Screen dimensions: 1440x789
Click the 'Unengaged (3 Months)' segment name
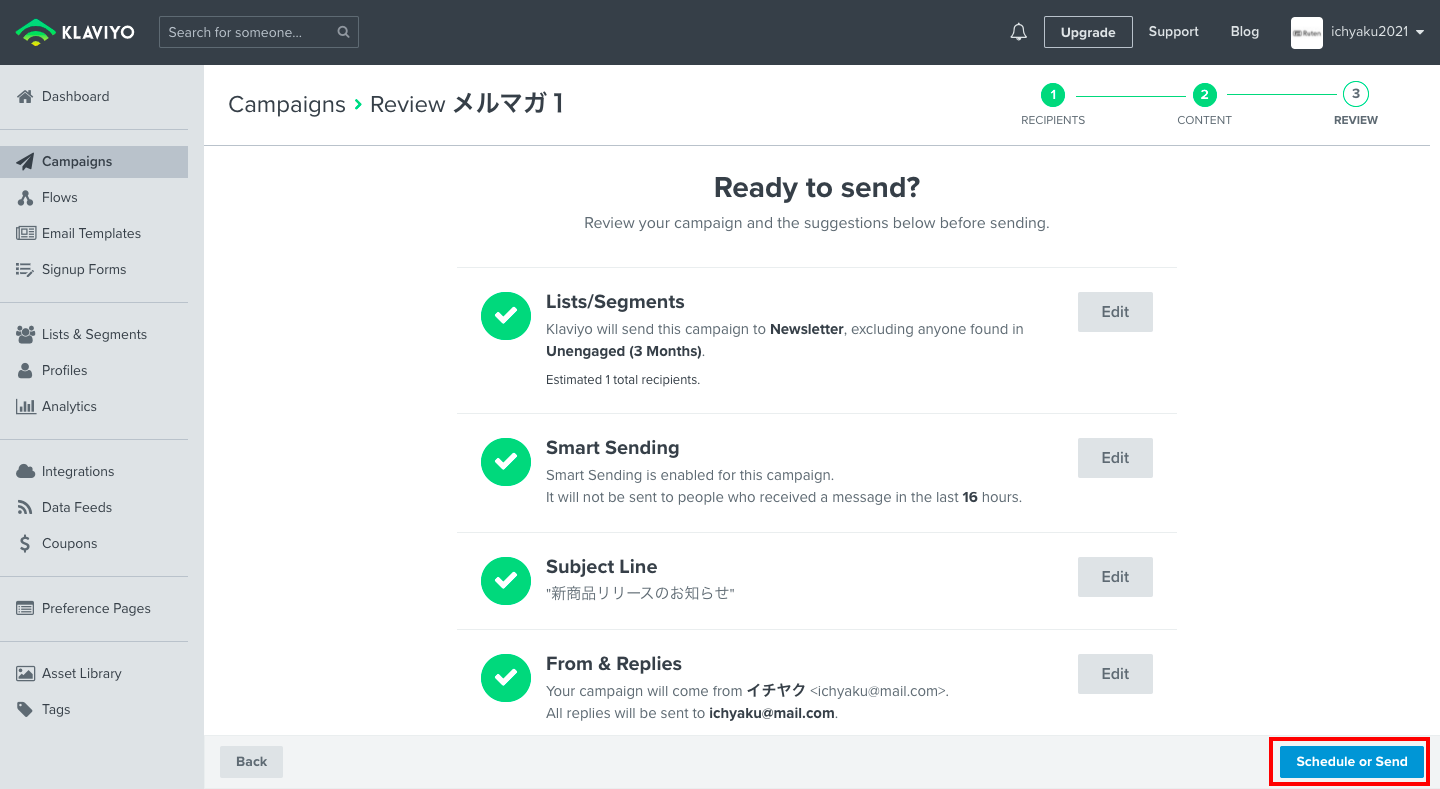pyautogui.click(x=624, y=351)
